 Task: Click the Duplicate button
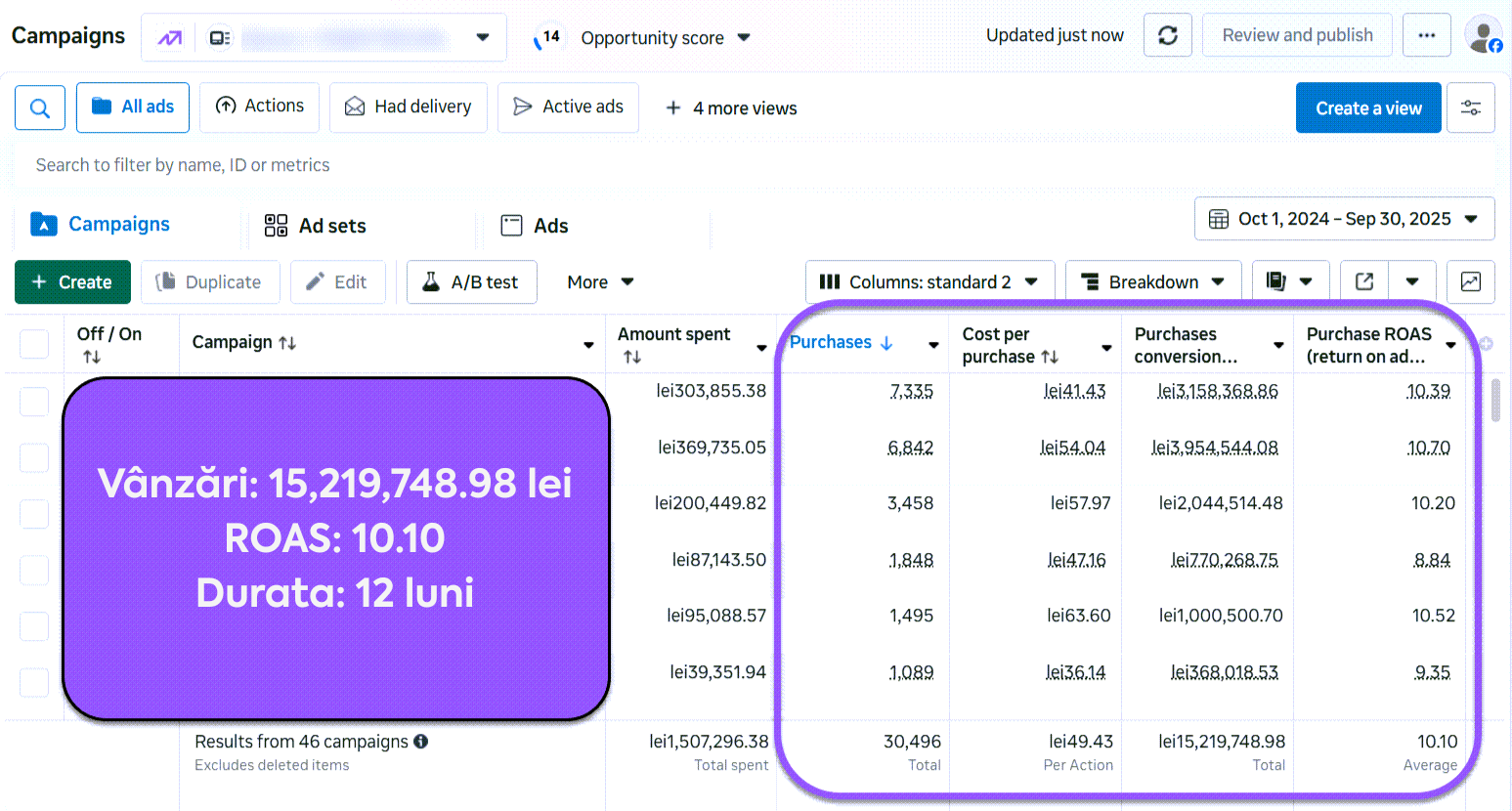click(210, 281)
